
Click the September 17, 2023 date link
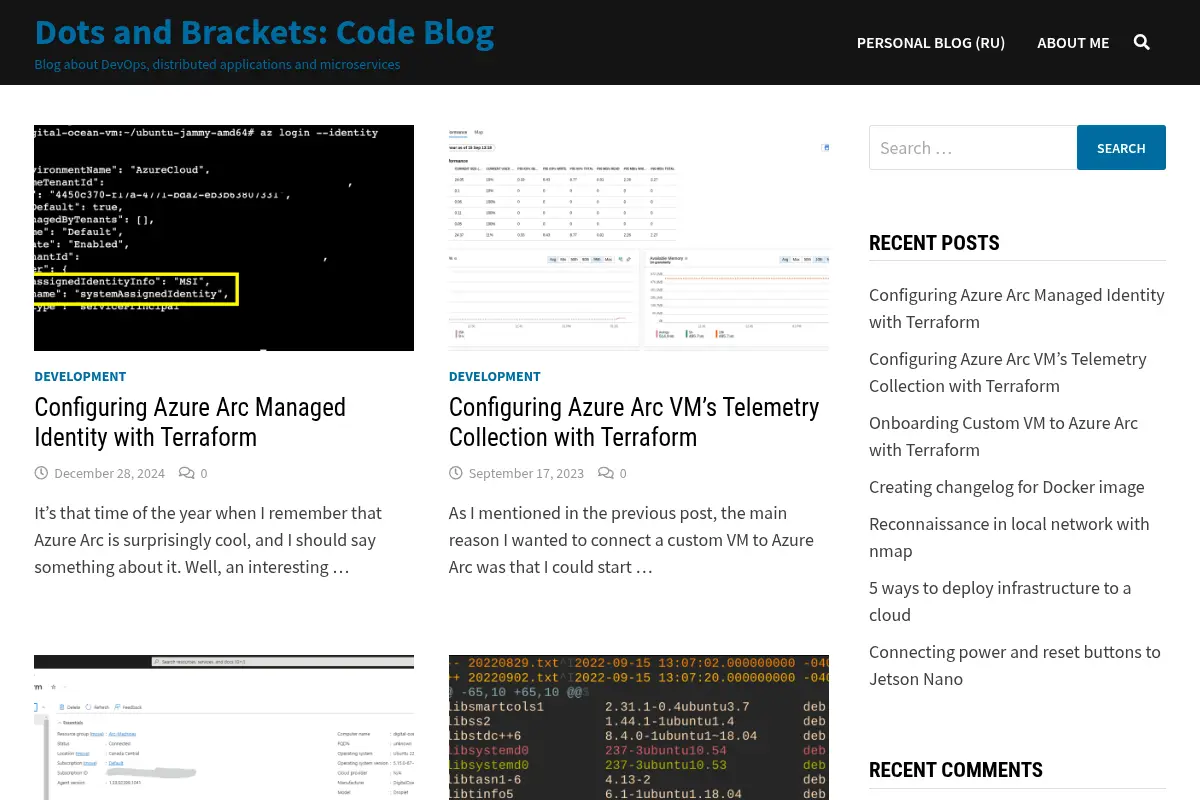(526, 473)
